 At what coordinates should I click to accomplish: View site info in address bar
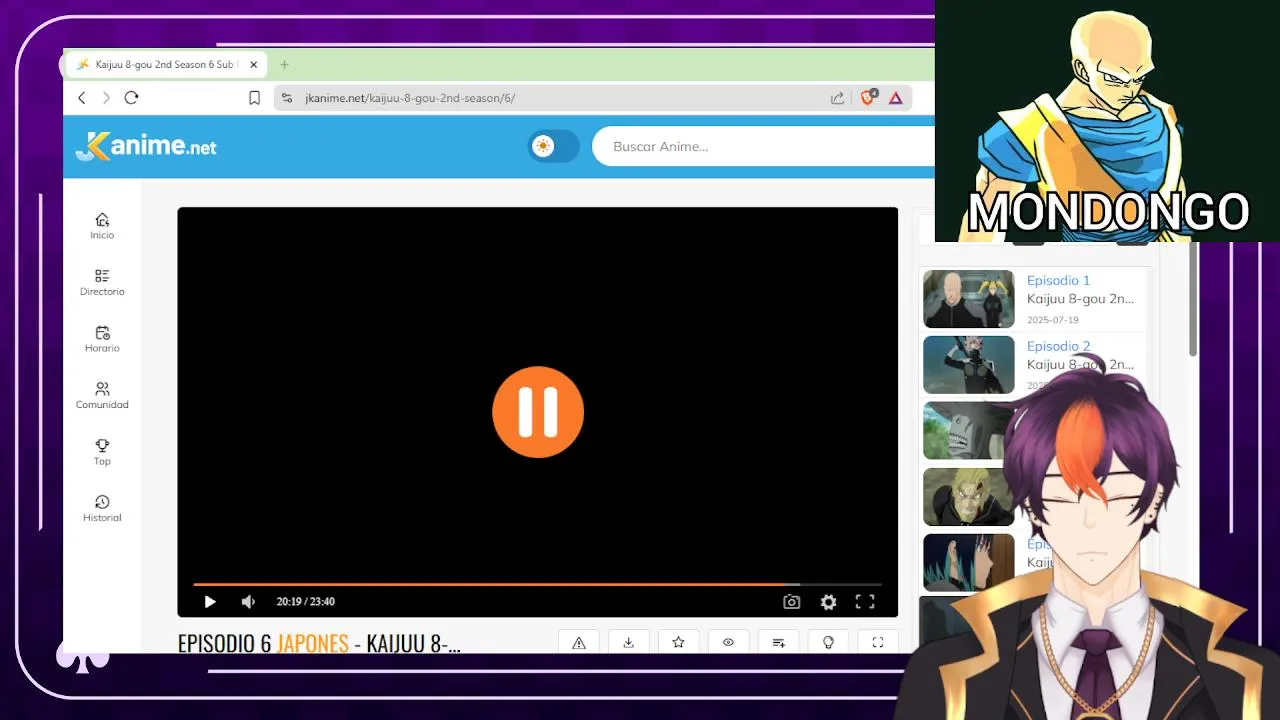coord(287,98)
